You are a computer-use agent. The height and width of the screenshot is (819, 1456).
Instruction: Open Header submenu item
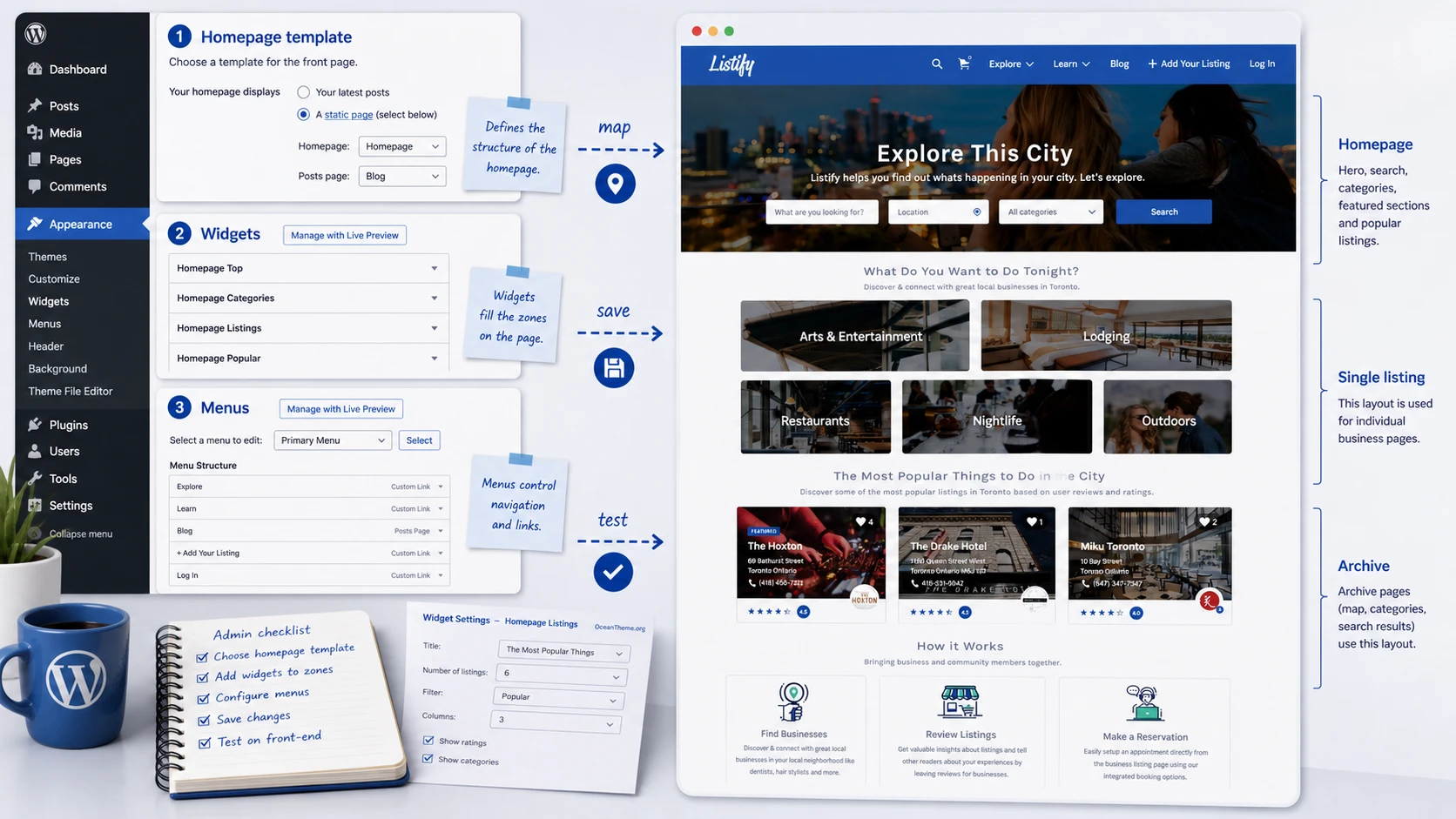tap(46, 346)
